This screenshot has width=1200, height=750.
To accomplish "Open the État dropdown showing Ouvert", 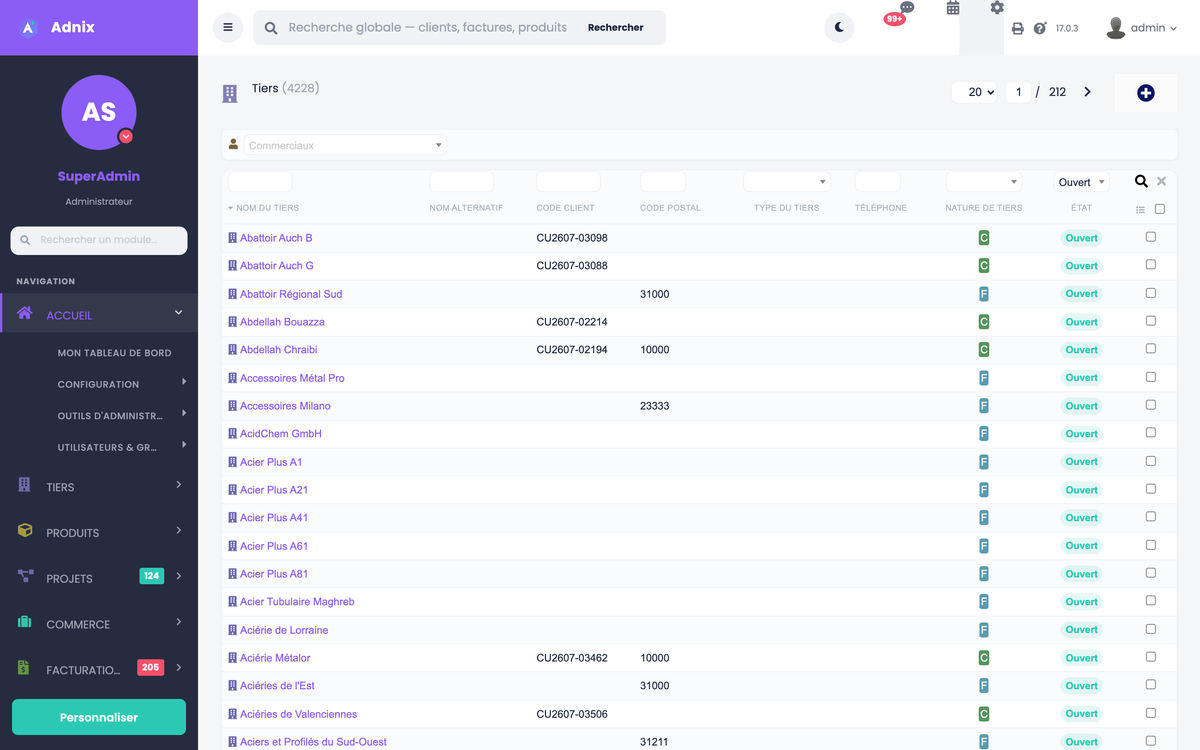I will coord(1081,182).
